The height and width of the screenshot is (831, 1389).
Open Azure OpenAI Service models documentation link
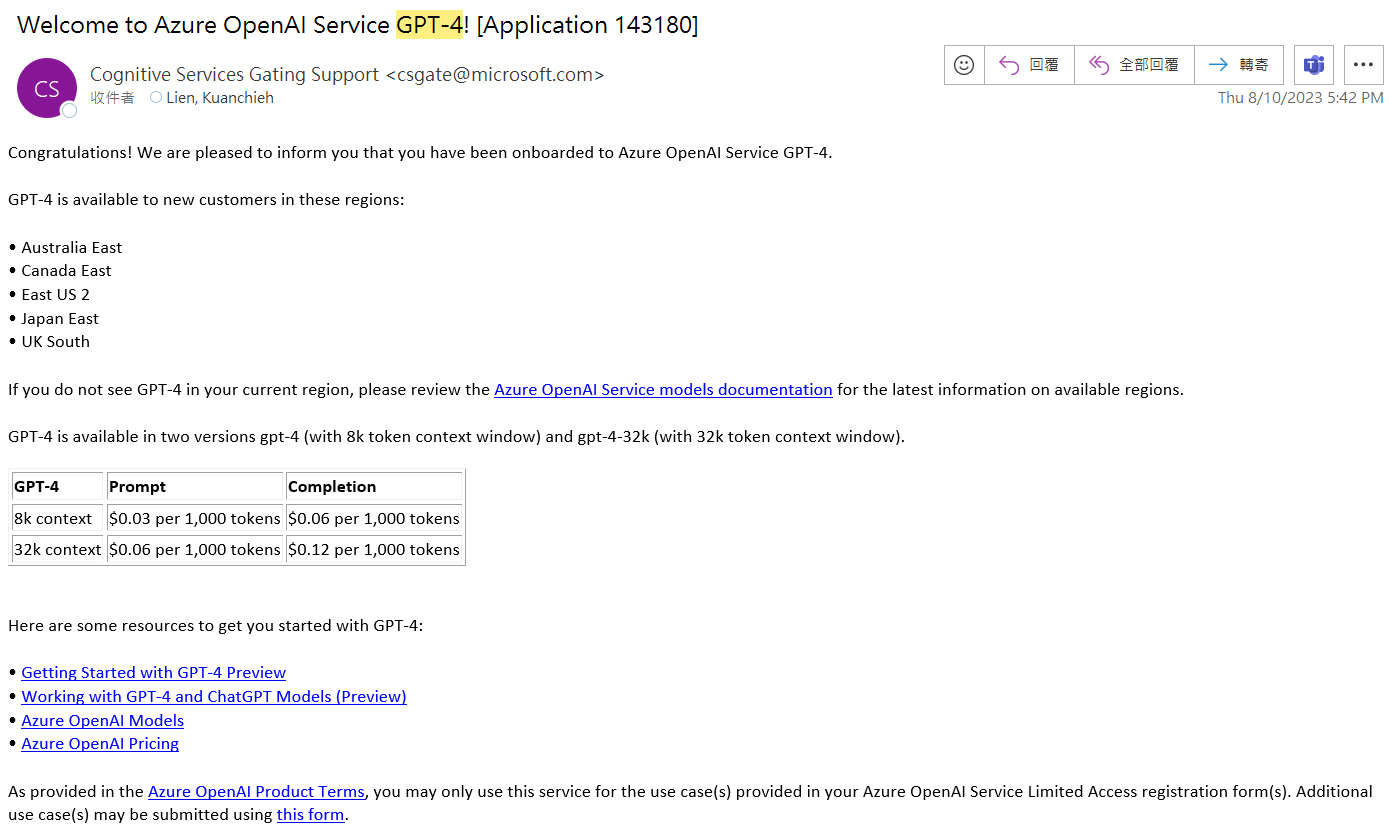[x=663, y=390]
